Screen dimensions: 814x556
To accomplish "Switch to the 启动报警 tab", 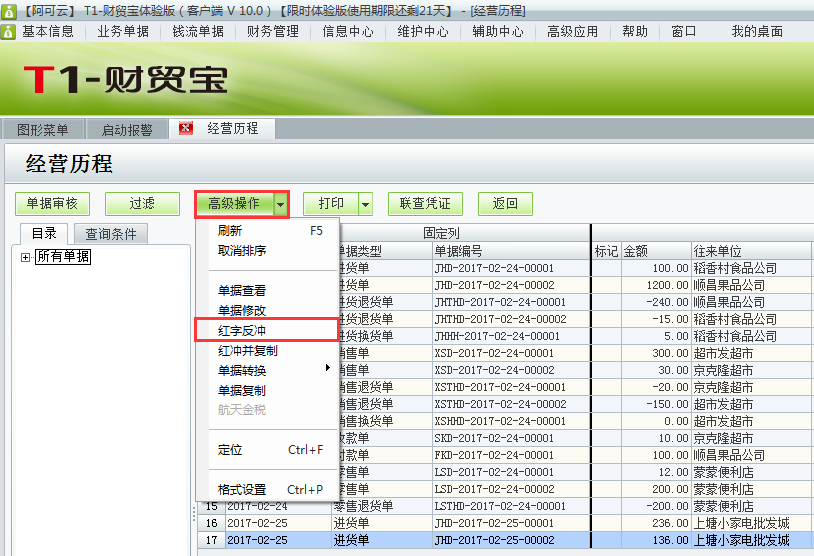I will click(x=127, y=129).
